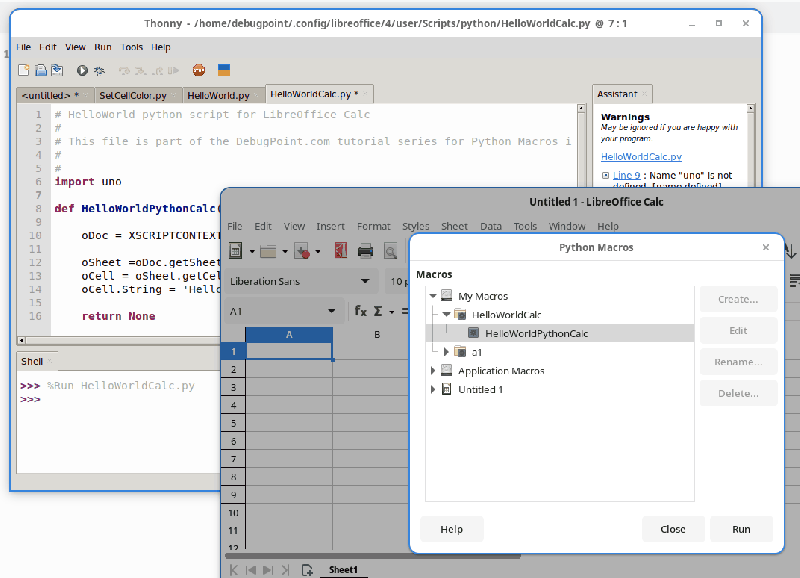Image resolution: width=800 pixels, height=578 pixels.
Task: Click the red Stop icon in Thonny
Action: click(199, 70)
